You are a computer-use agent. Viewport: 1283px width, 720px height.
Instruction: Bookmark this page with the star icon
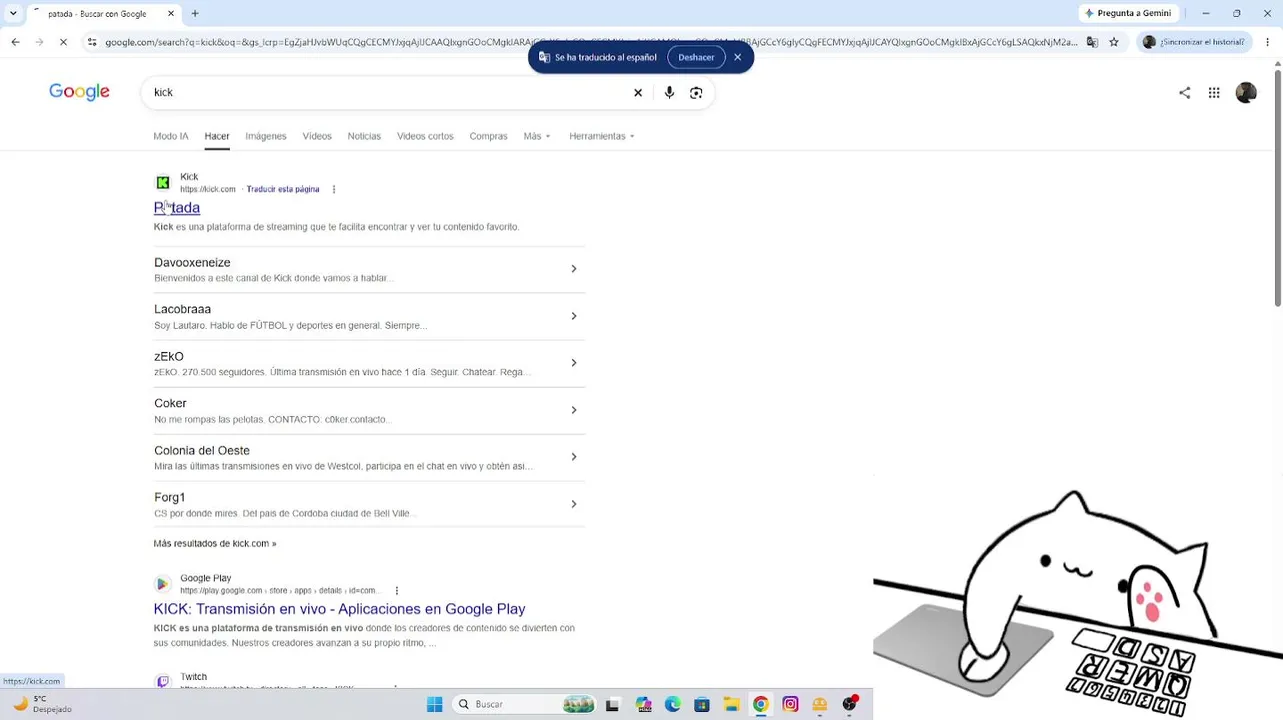[1114, 42]
